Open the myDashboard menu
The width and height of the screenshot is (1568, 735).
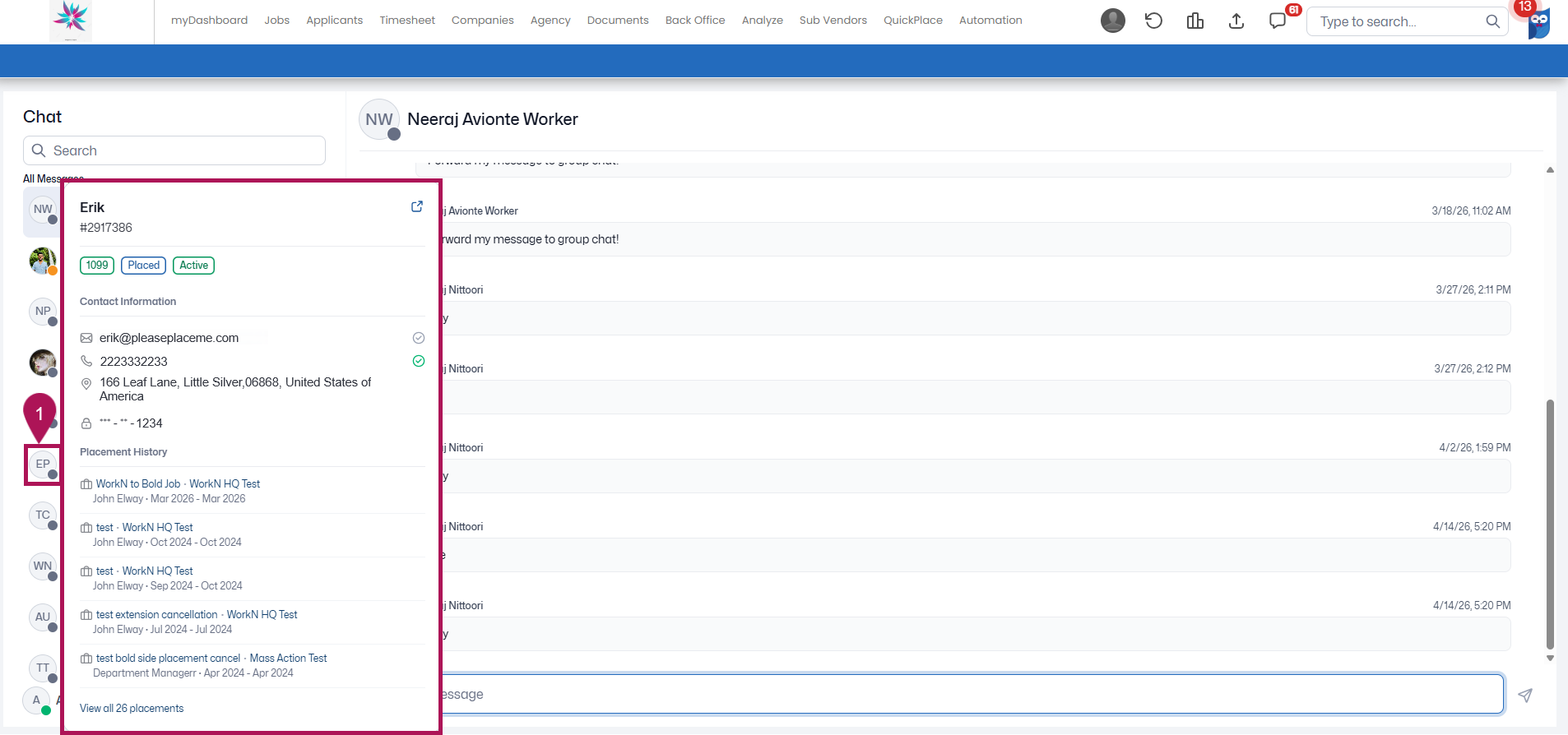(209, 21)
